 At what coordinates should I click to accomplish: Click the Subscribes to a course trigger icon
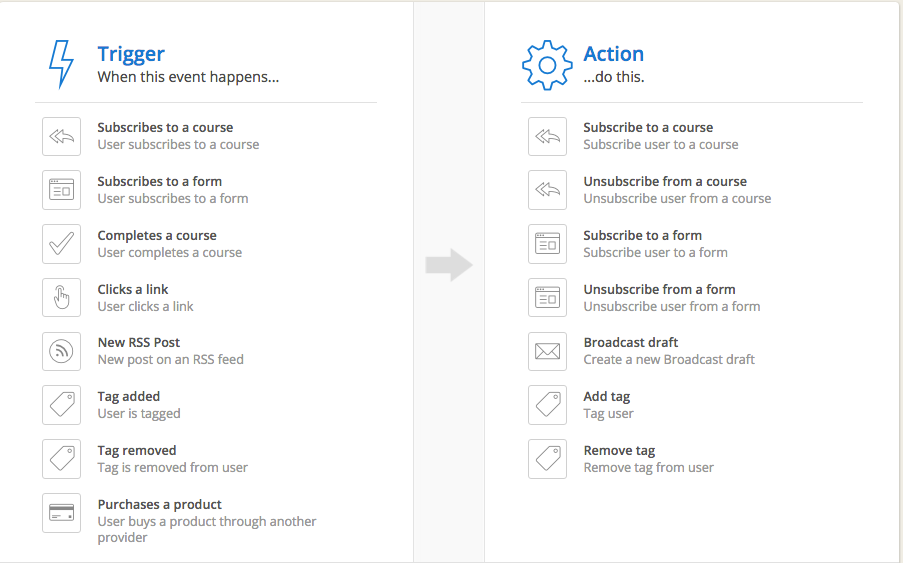coord(62,136)
